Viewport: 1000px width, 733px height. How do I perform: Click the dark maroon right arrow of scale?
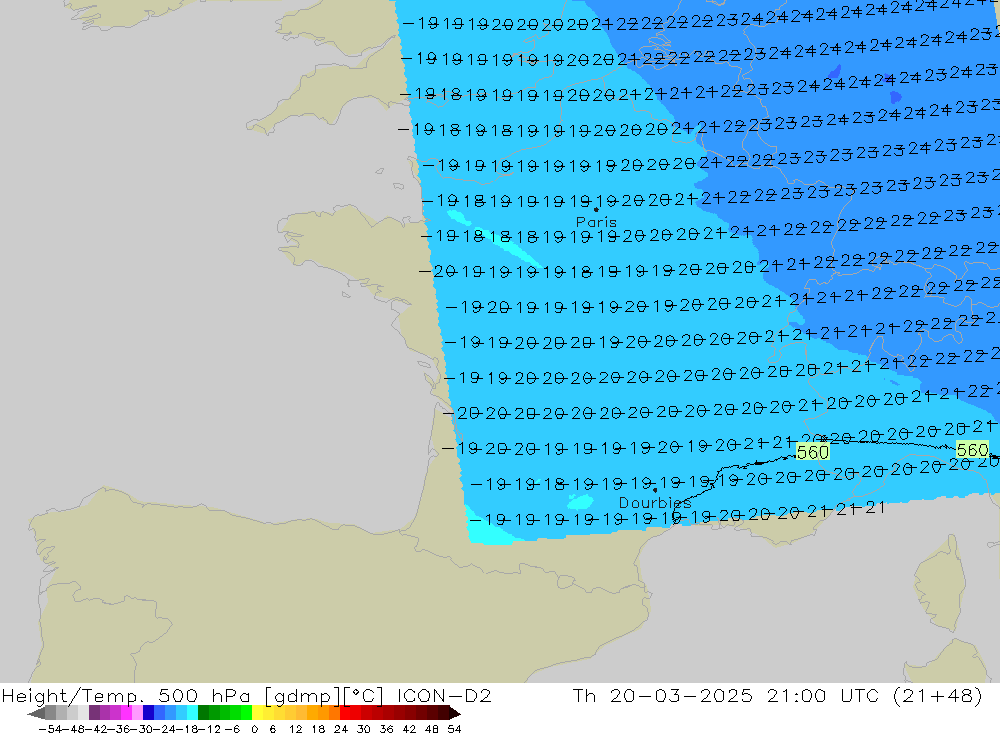(455, 713)
